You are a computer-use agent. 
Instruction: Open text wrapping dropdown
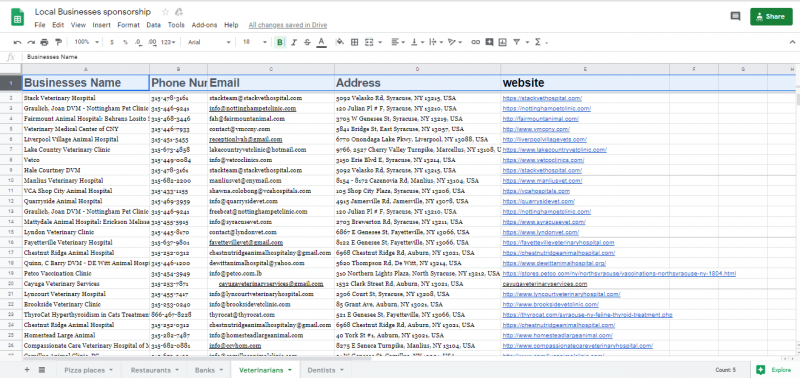point(436,42)
